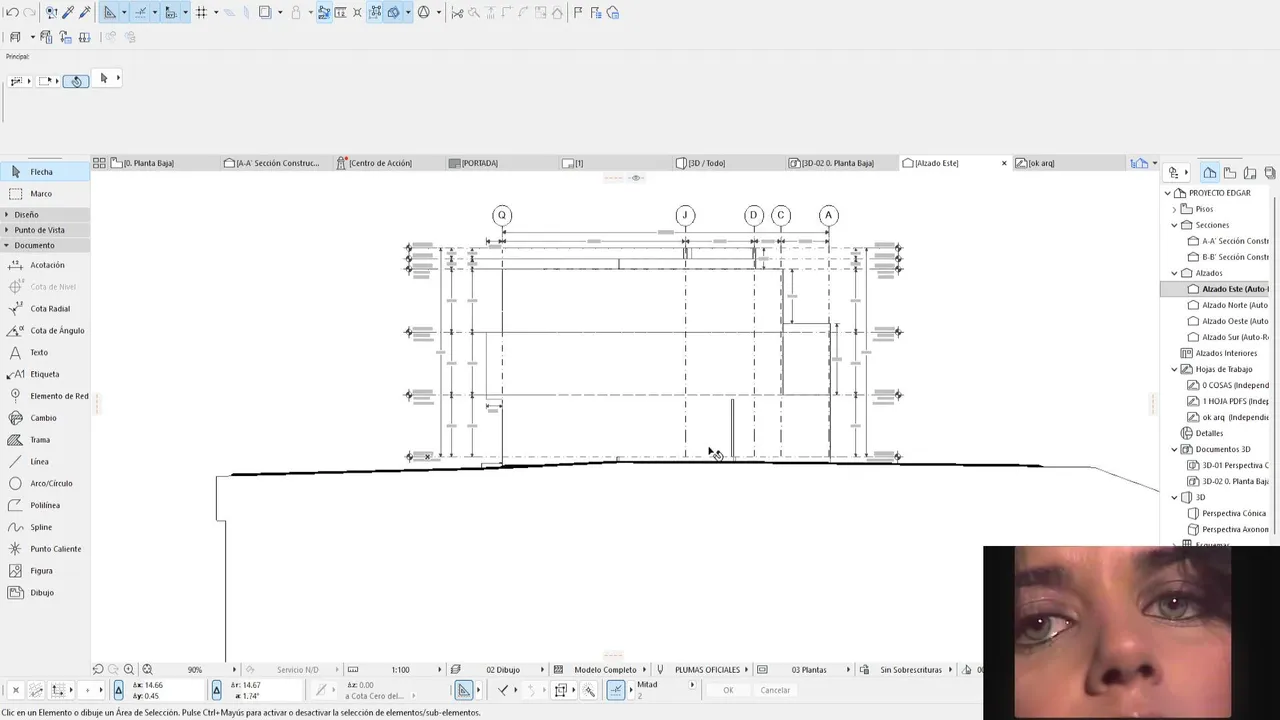Screen dimensions: 1280x720
Task: Click the flag markup icon
Action: pos(578,13)
